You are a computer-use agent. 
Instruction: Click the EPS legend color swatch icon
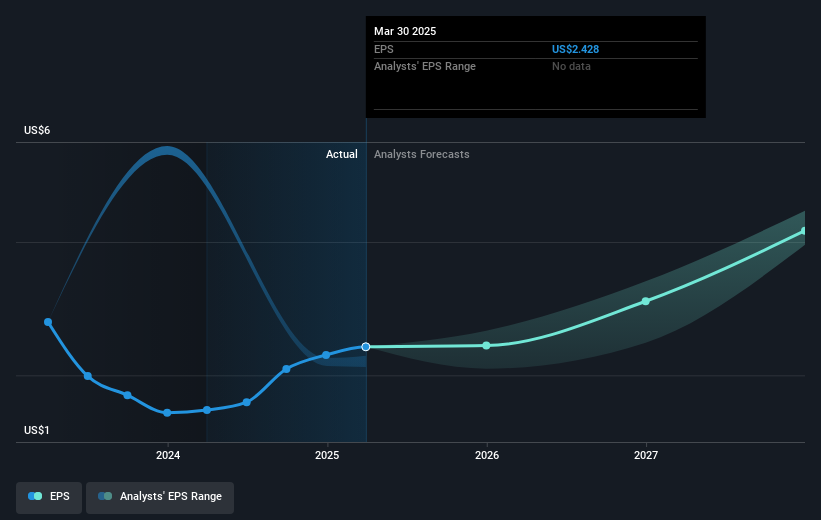(x=35, y=496)
